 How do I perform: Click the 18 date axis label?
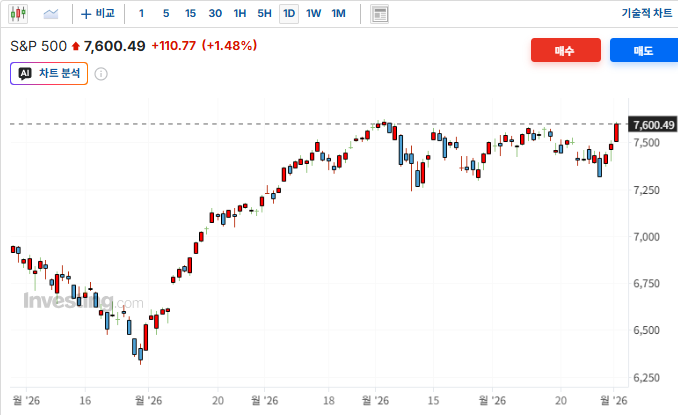pos(329,401)
